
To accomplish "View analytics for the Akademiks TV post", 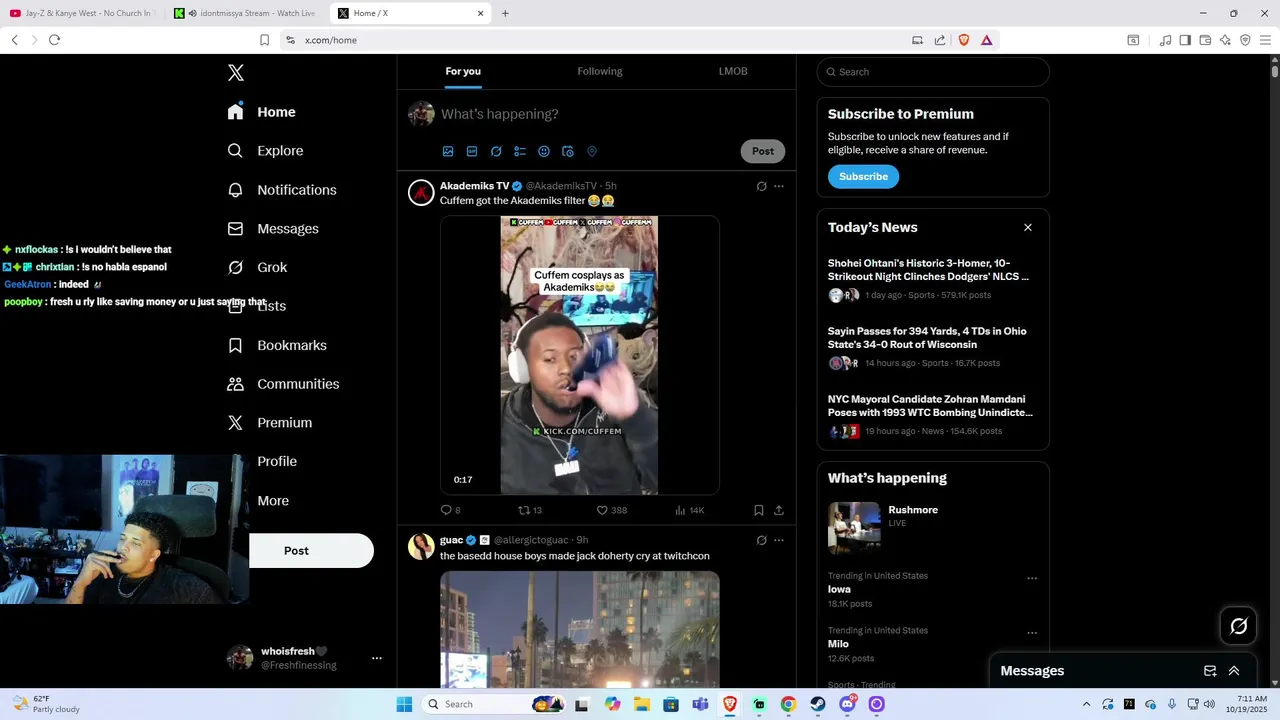I will [x=689, y=510].
